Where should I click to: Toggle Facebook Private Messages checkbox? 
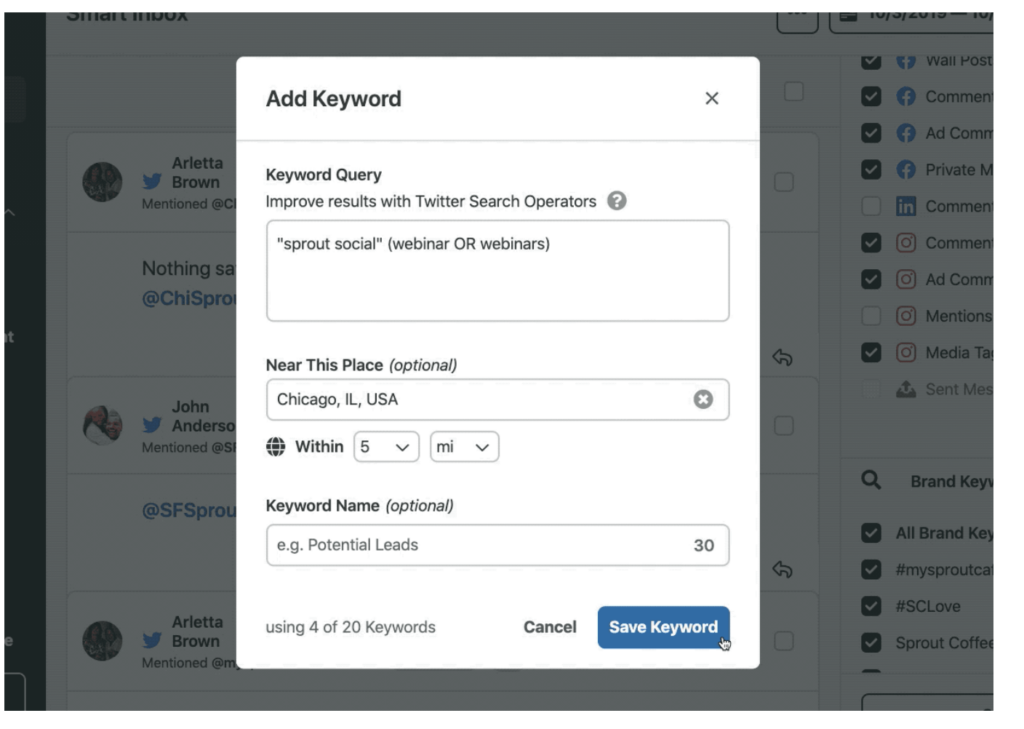(871, 170)
